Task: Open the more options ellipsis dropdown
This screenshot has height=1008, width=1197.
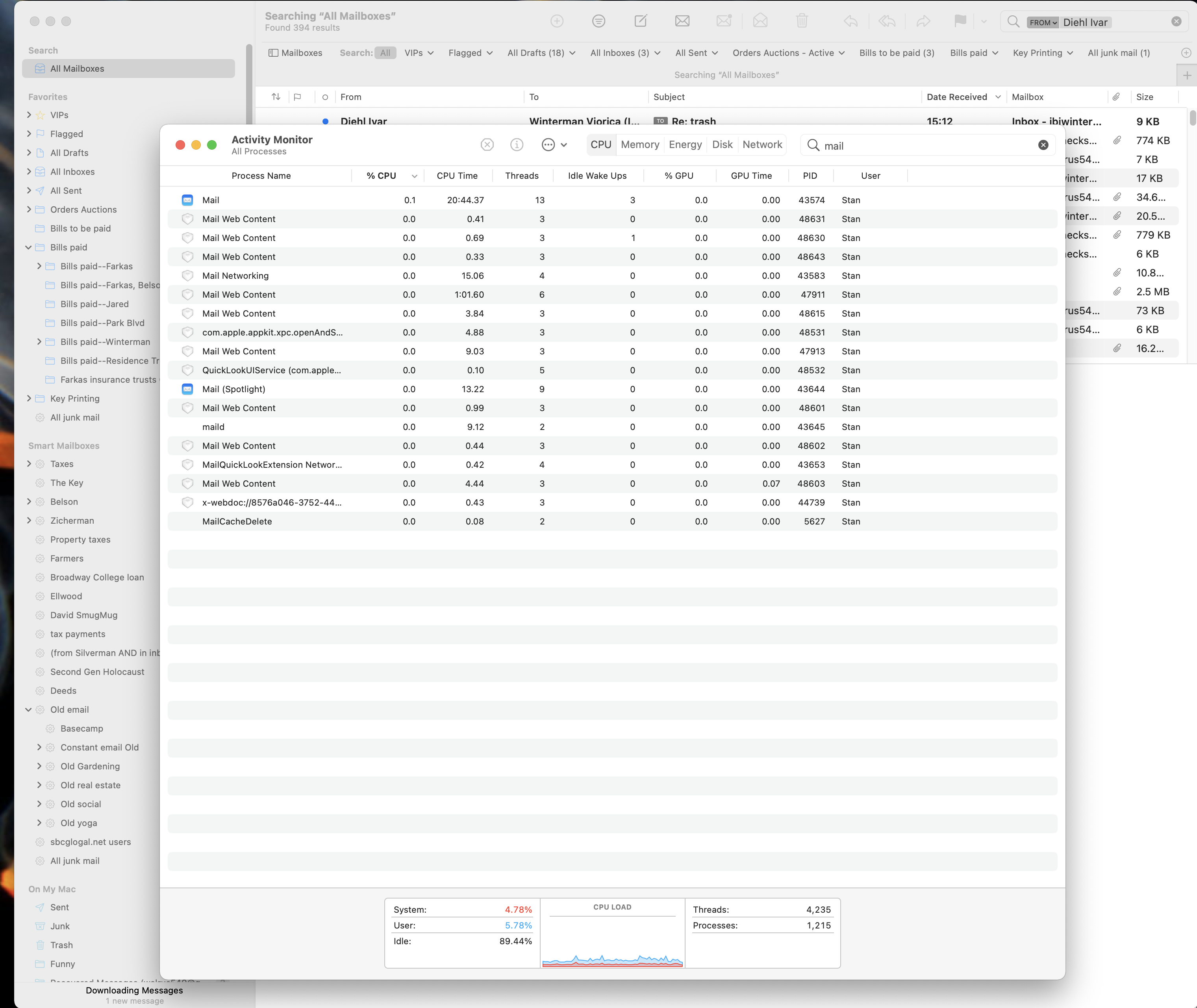Action: (x=553, y=145)
